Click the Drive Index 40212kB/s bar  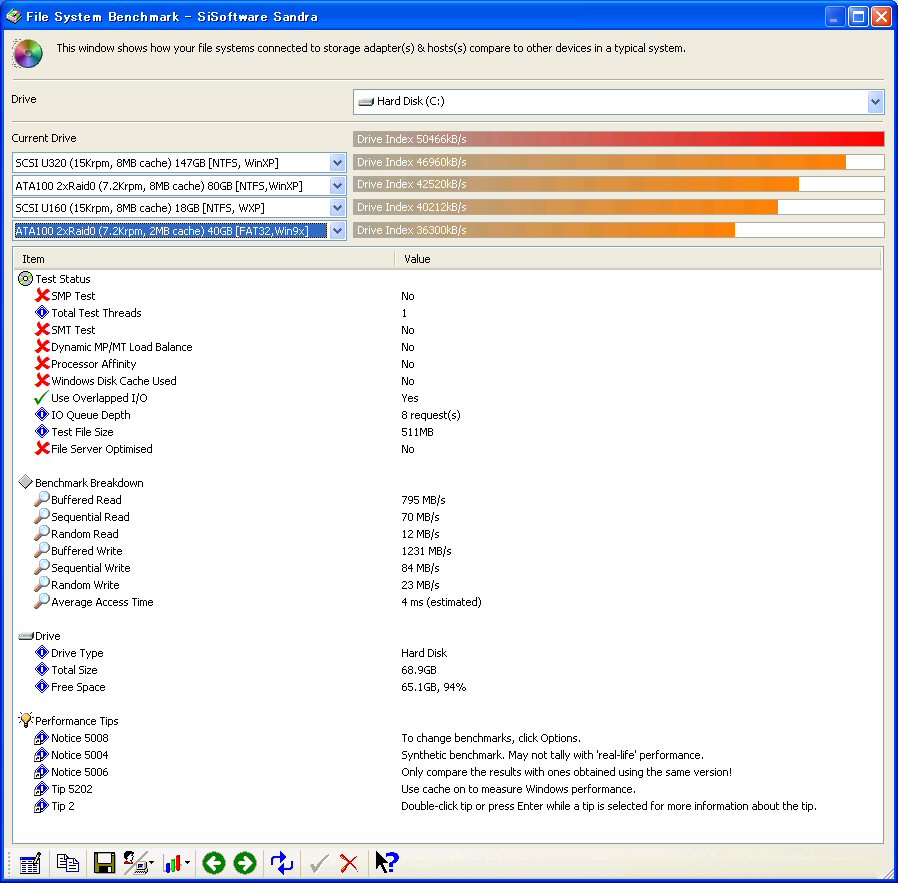[x=619, y=207]
